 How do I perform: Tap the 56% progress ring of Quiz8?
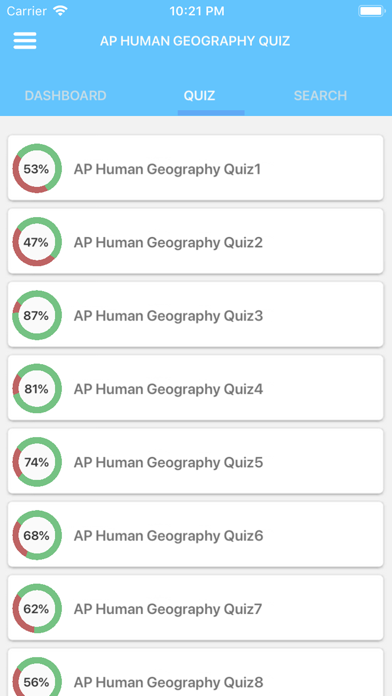coord(36,676)
